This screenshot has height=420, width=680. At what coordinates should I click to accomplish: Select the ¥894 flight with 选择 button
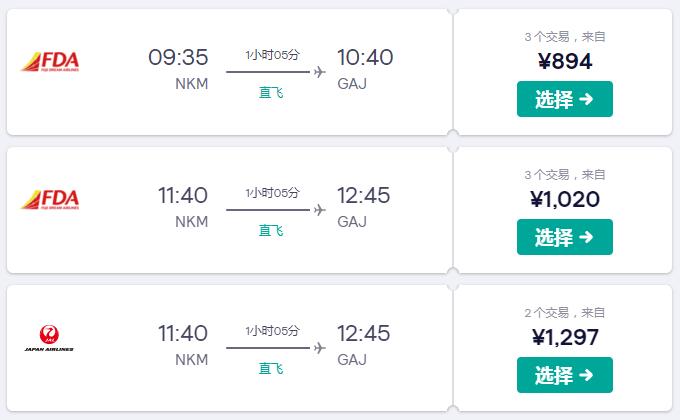(x=565, y=99)
